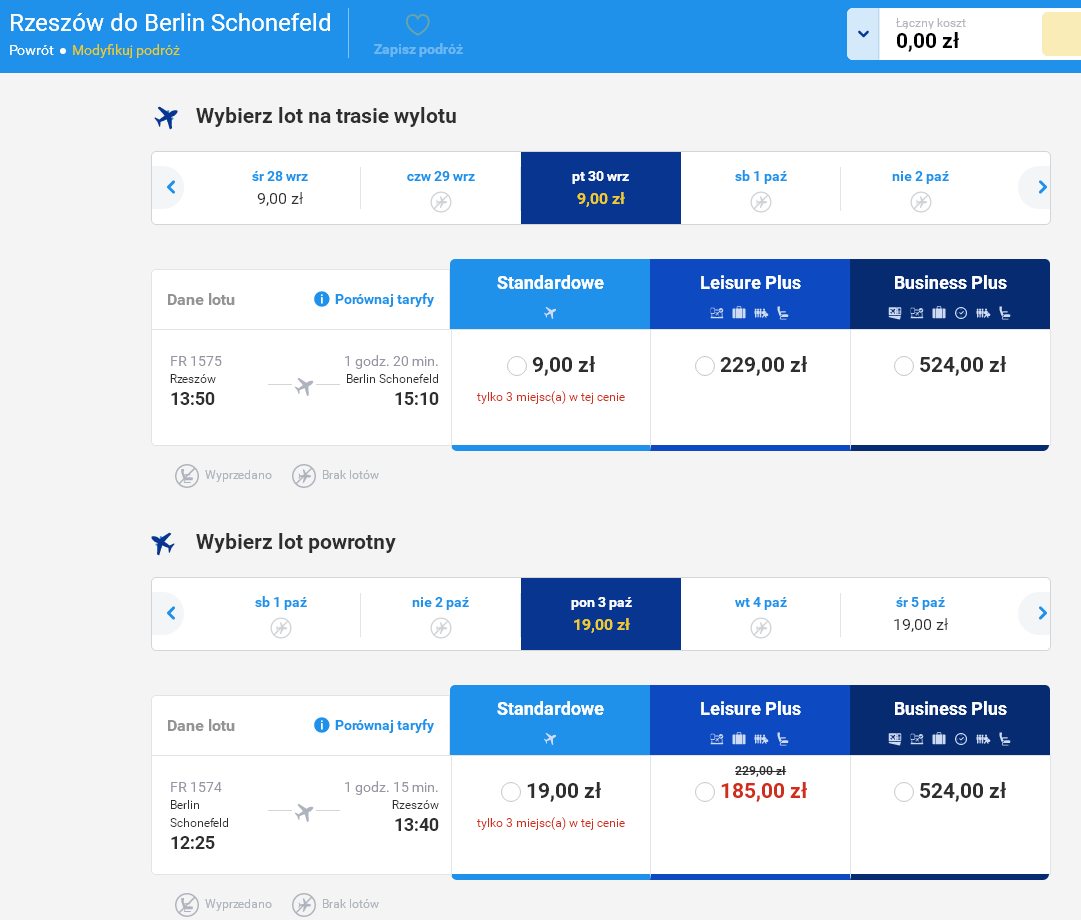Expand the Łączny koszt total cost dropdown
This screenshot has width=1081, height=920.
(x=863, y=34)
